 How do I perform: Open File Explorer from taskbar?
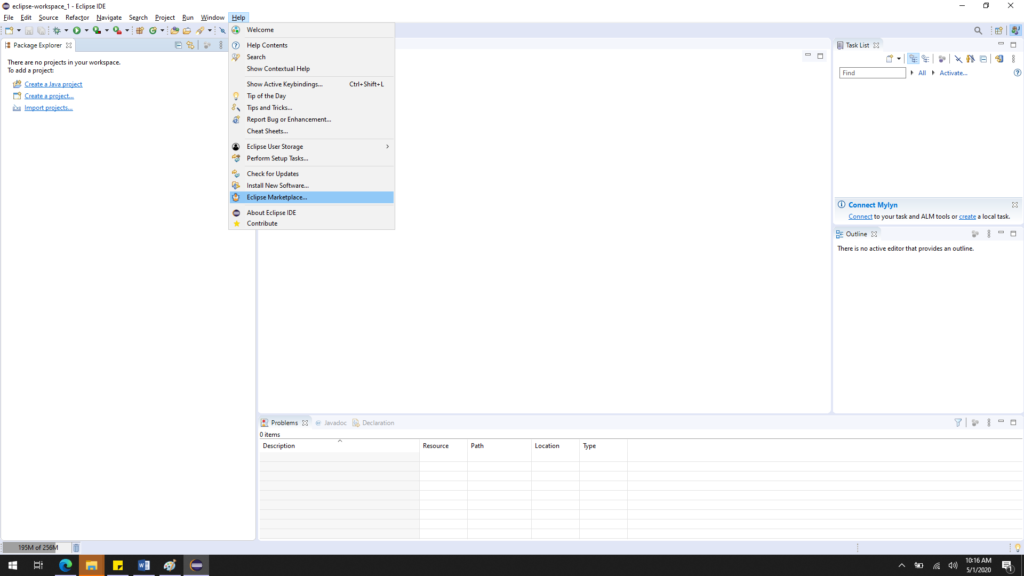coord(91,565)
